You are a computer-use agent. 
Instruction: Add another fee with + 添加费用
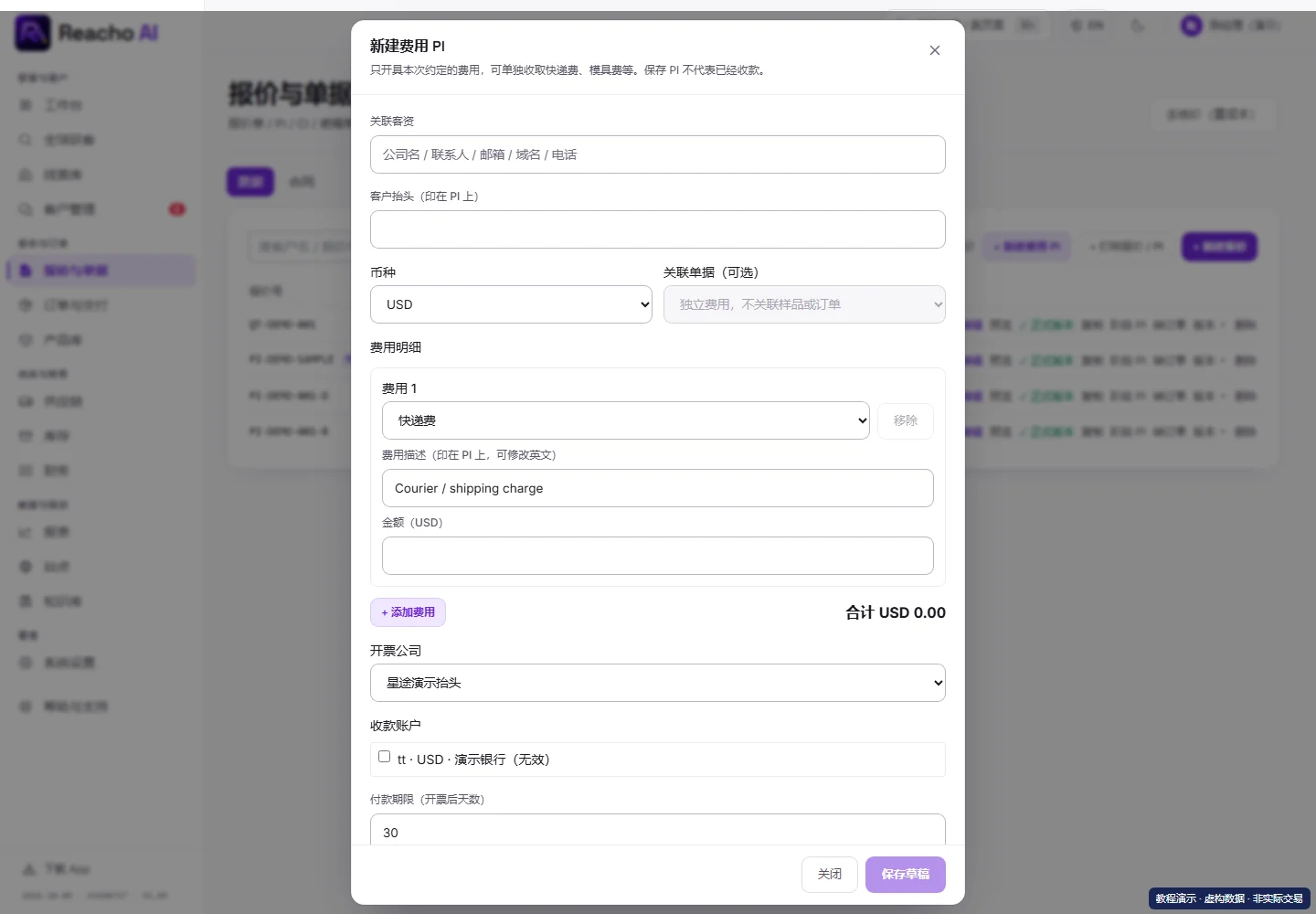[x=408, y=612]
